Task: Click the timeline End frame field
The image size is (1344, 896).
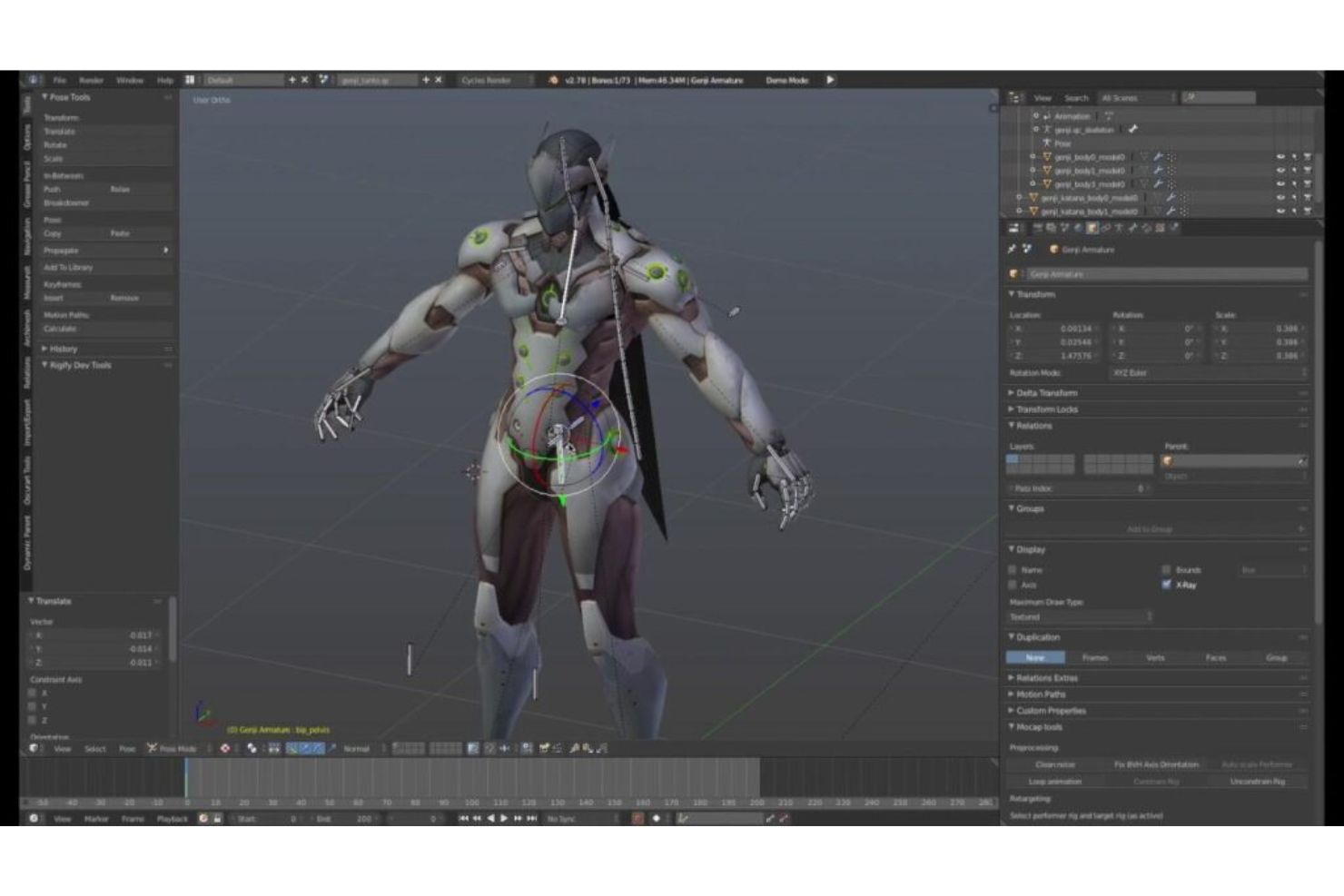Action: click(x=346, y=818)
